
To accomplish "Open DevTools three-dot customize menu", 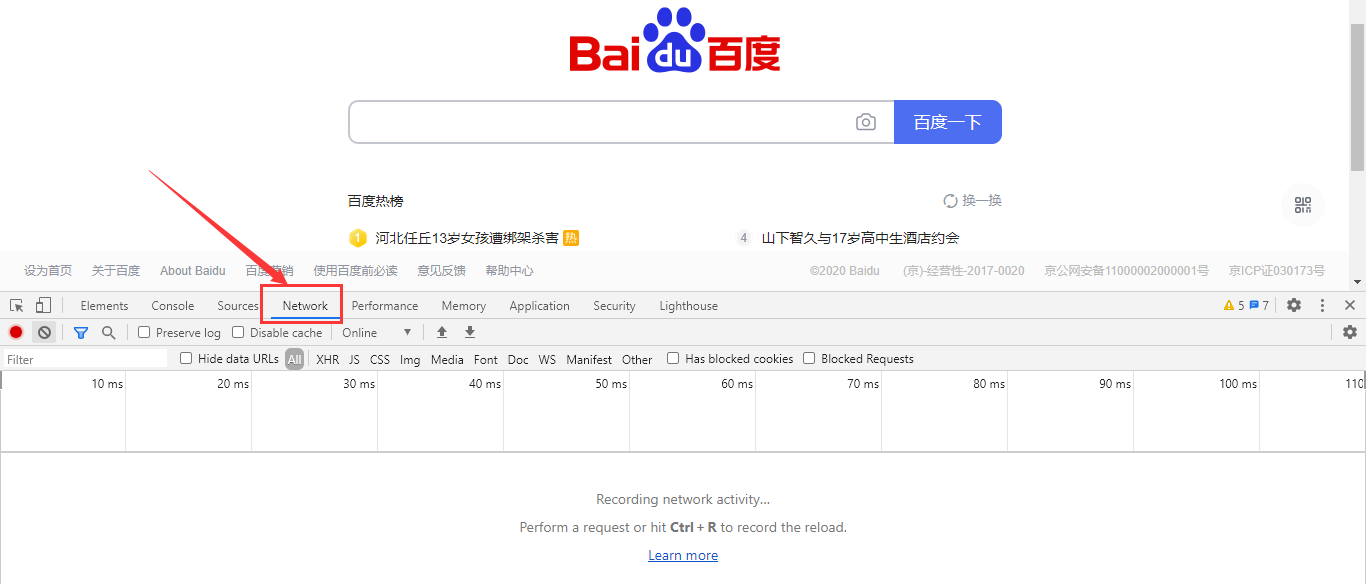I will click(x=1322, y=305).
